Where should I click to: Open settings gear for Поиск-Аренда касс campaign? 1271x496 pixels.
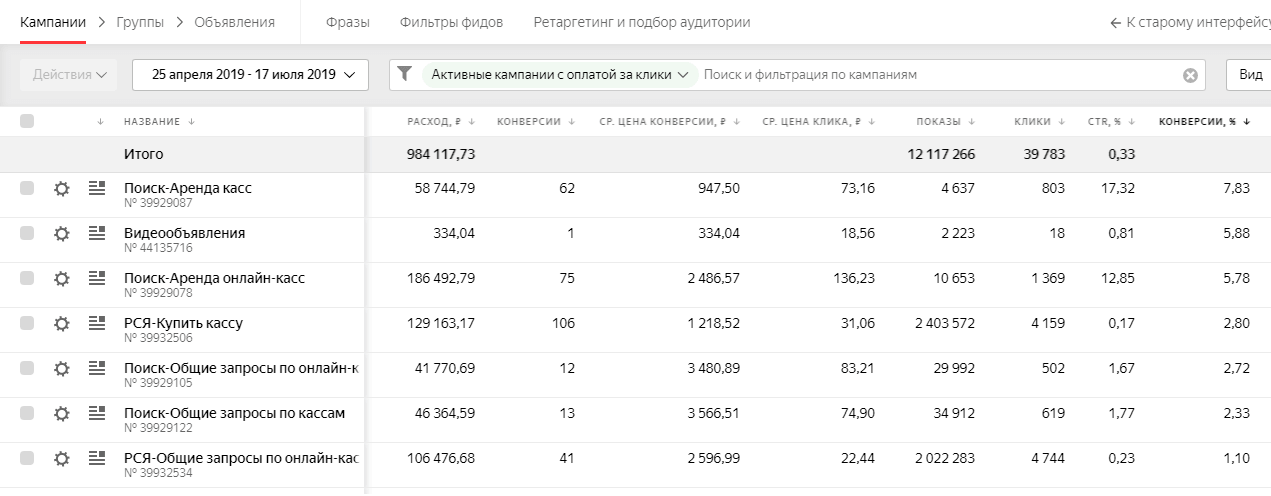pos(61,188)
